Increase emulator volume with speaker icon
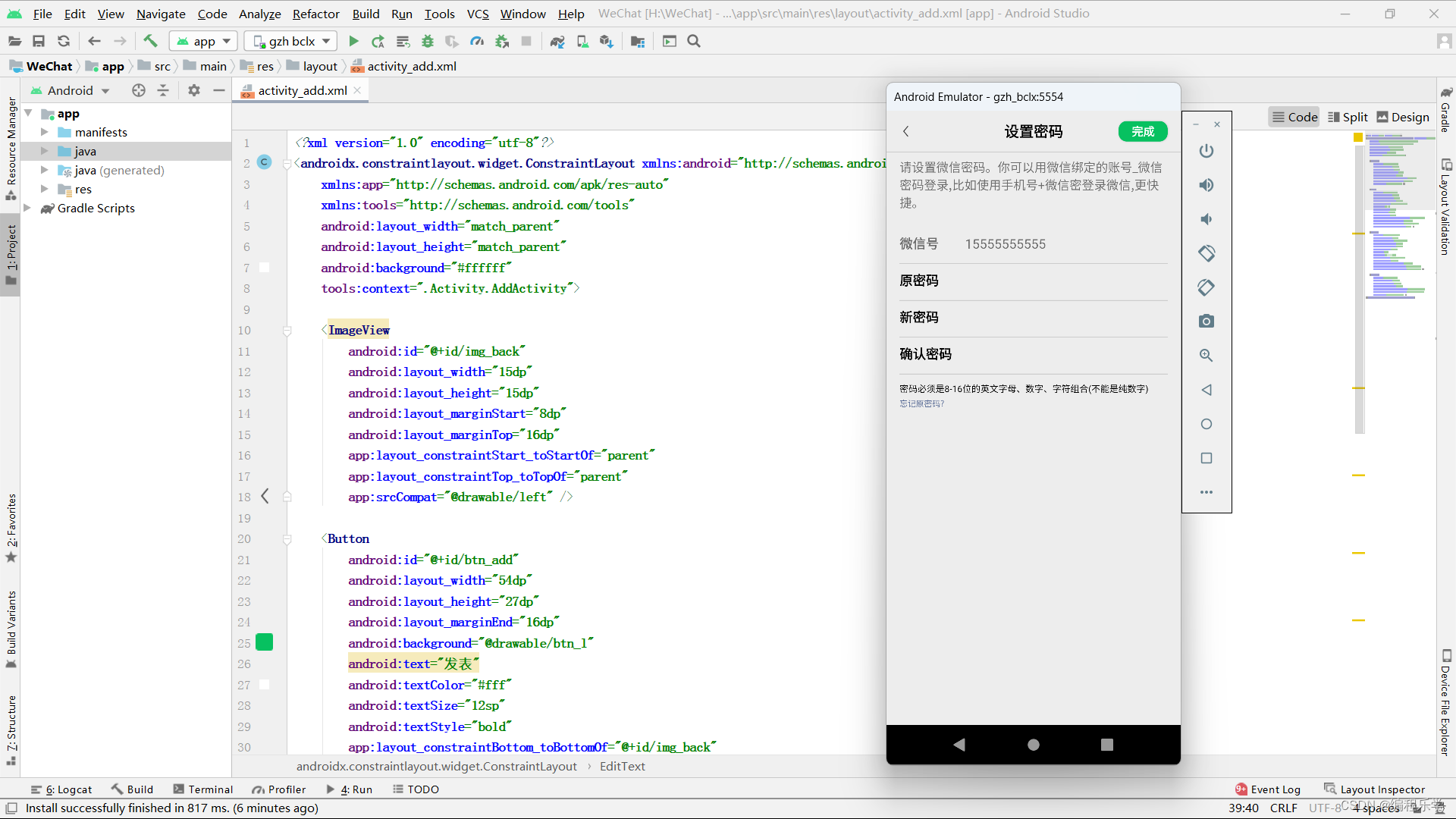 (1206, 185)
